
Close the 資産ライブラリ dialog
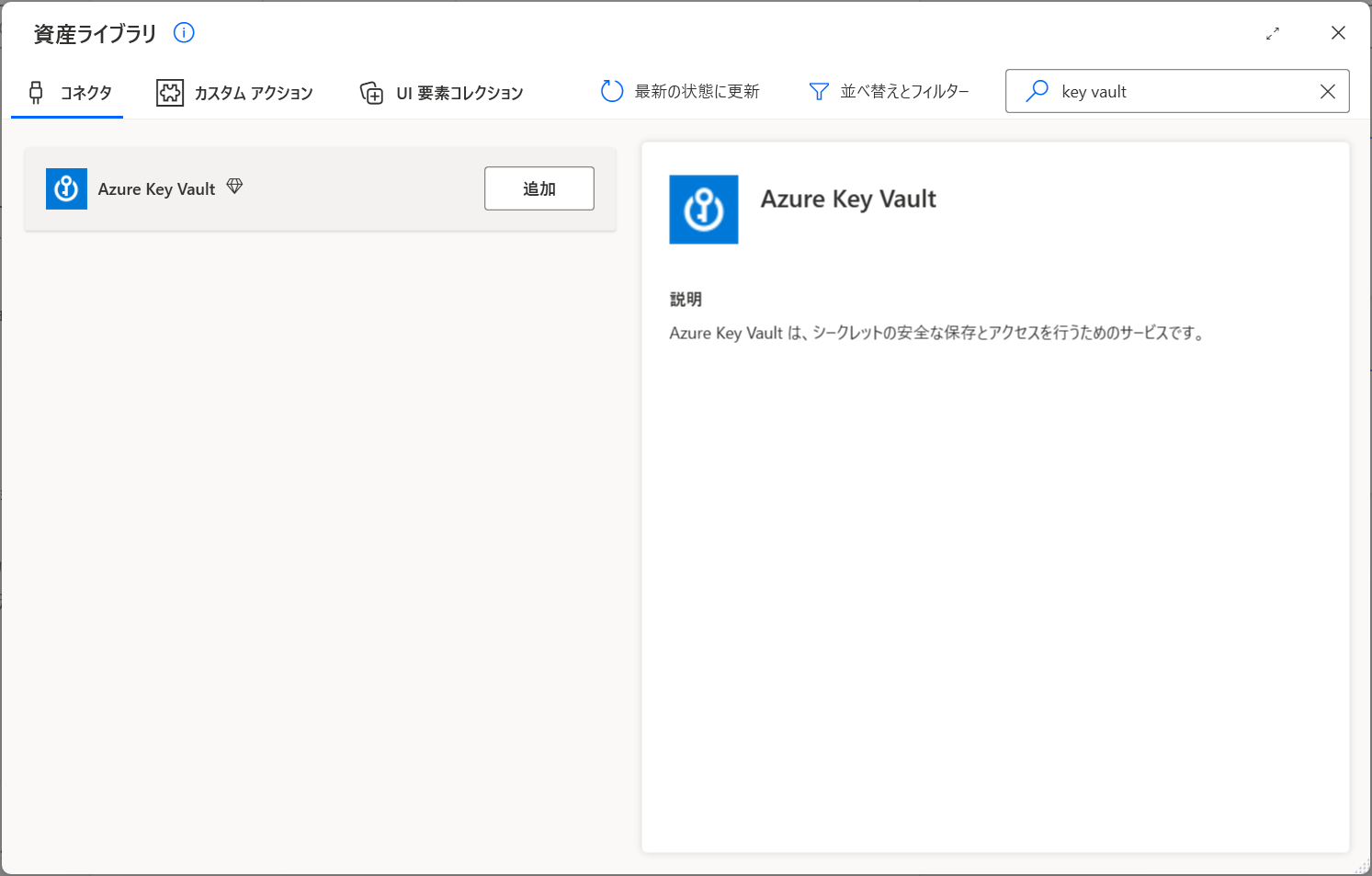coord(1338,33)
